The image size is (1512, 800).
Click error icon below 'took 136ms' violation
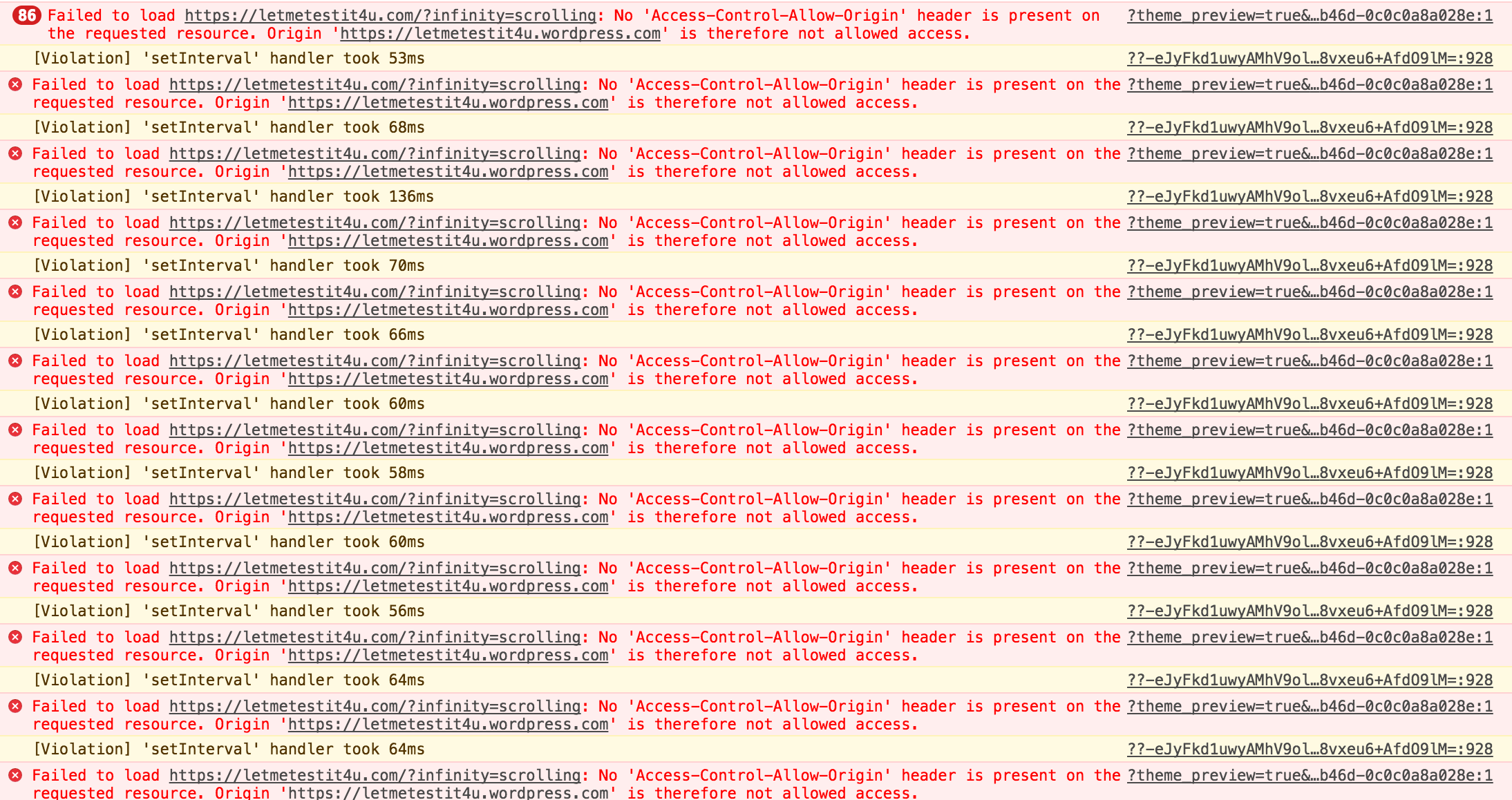pyautogui.click(x=15, y=222)
